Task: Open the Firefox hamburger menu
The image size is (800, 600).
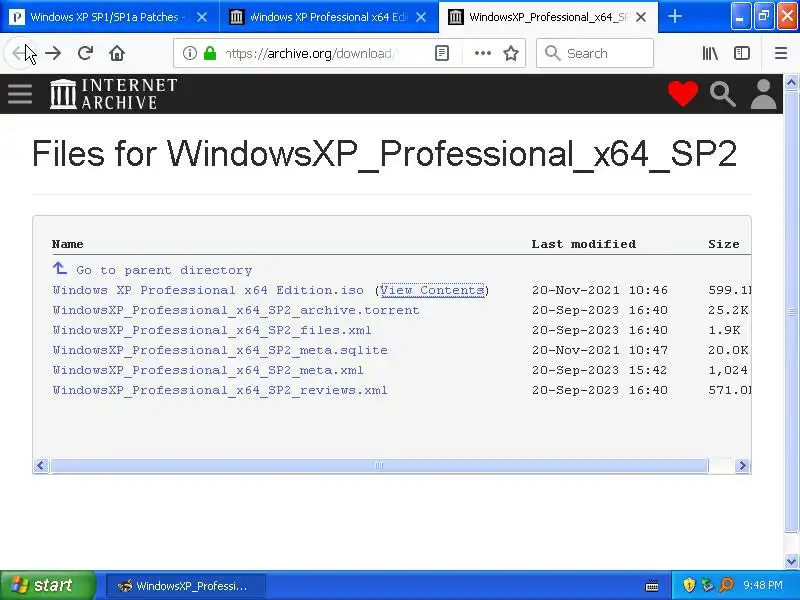Action: pyautogui.click(x=781, y=53)
